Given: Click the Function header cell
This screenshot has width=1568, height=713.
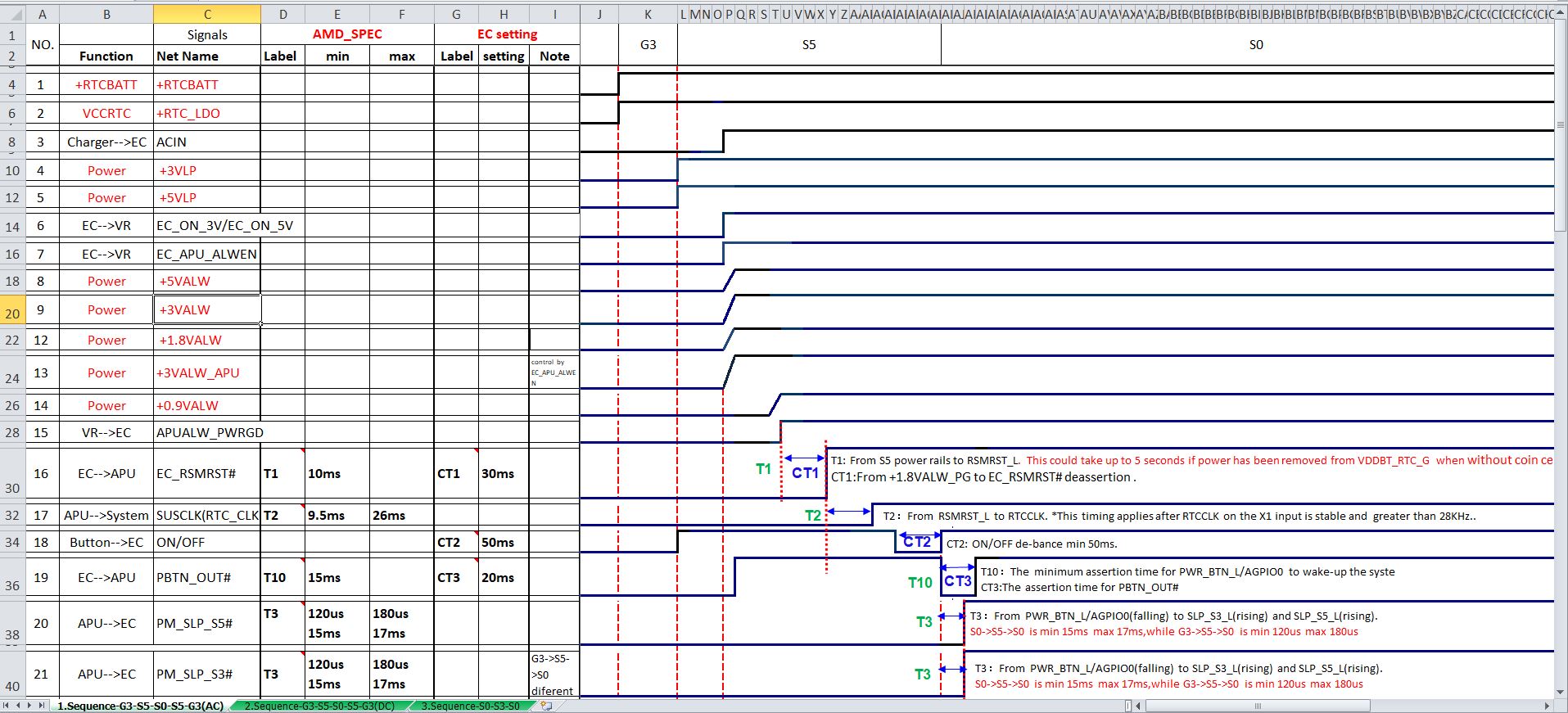Looking at the screenshot, I should tap(106, 56).
